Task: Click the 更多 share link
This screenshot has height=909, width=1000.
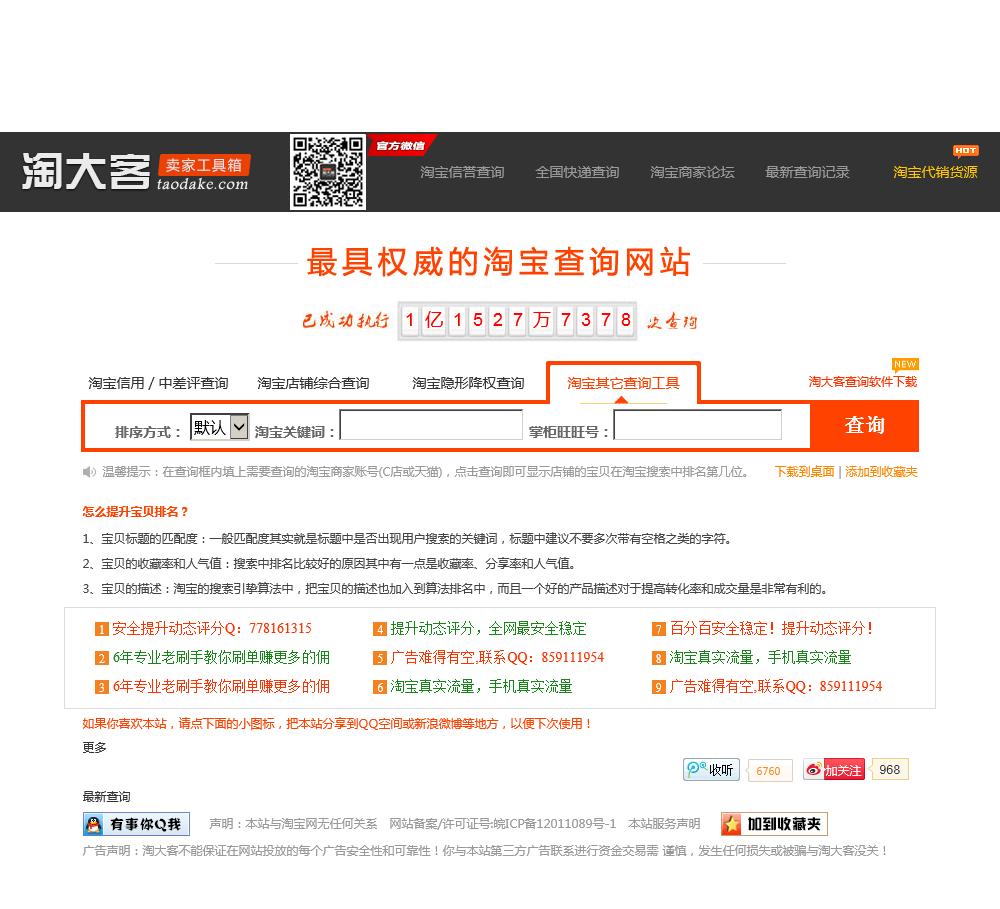Action: tap(94, 747)
